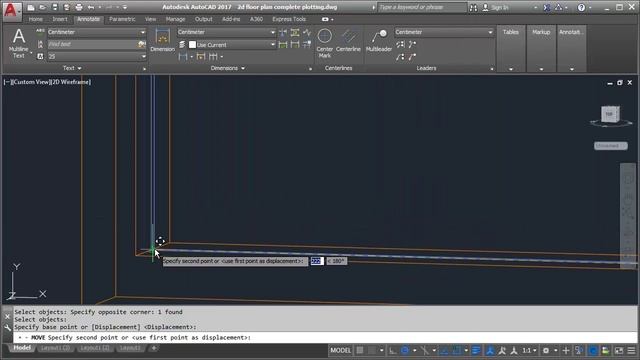The height and width of the screenshot is (360, 640).
Task: Click the Add Leader icon
Action: pyautogui.click(x=412, y=44)
